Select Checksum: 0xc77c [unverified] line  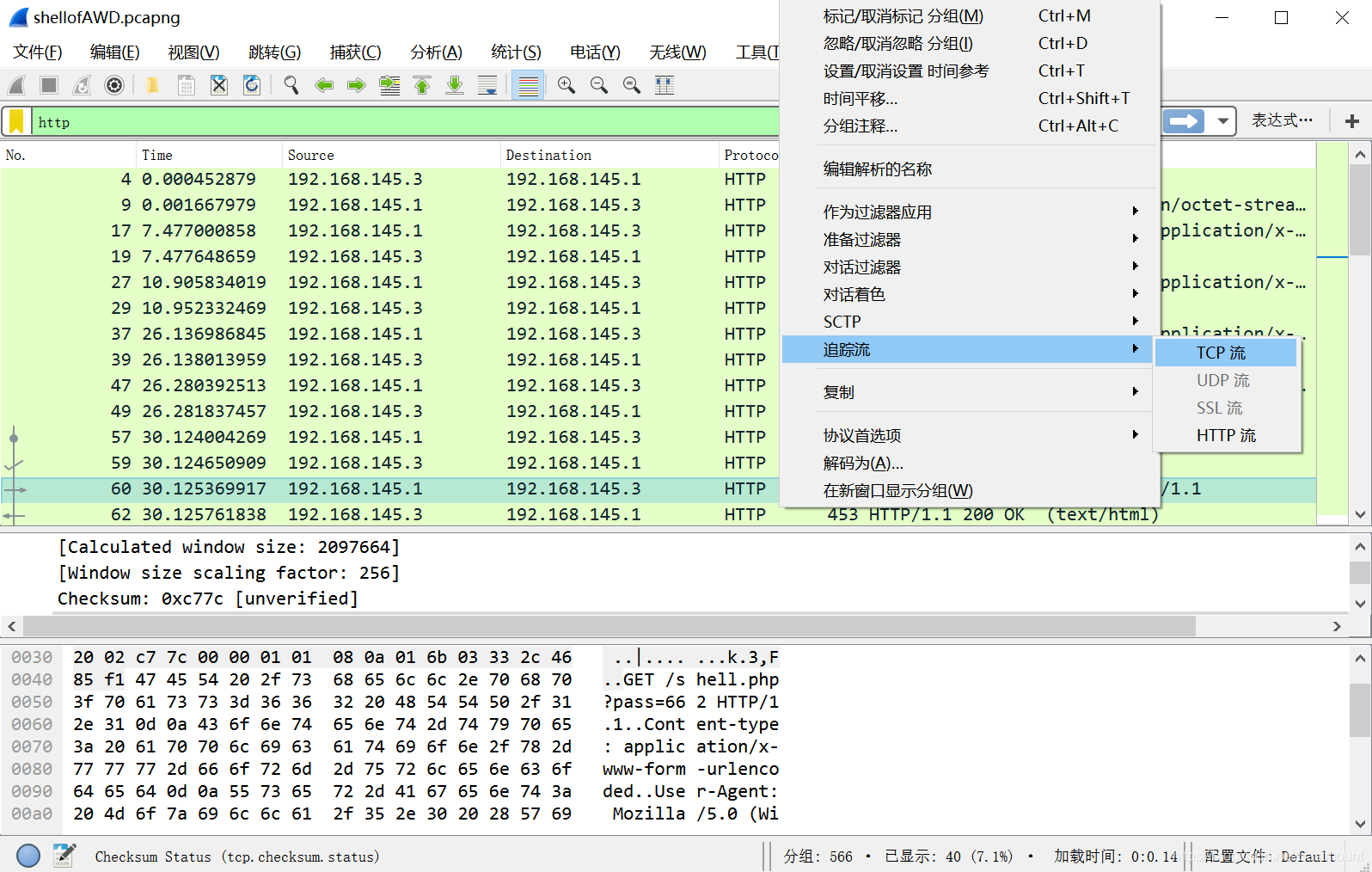[x=207, y=599]
